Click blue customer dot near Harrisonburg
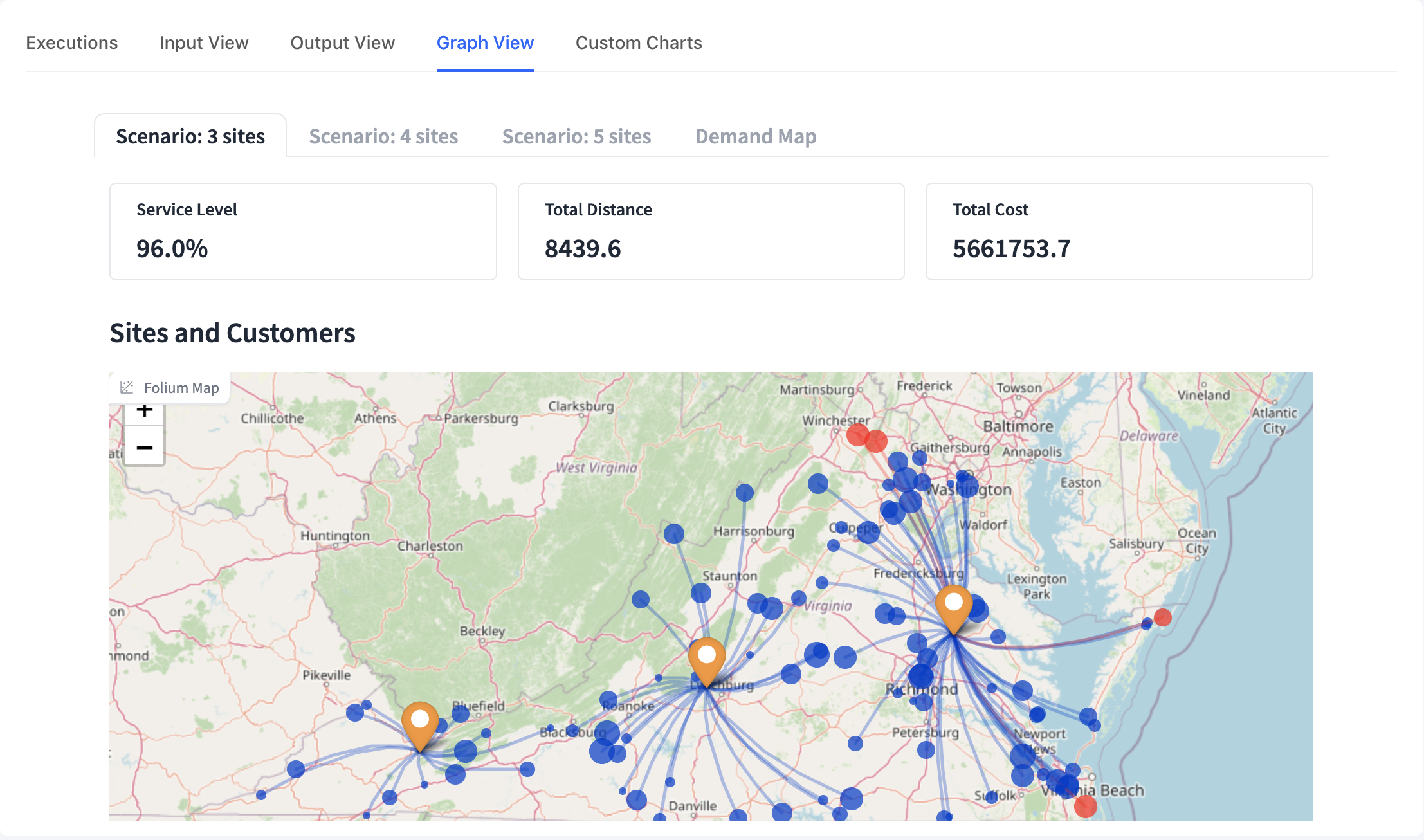 pyautogui.click(x=744, y=493)
